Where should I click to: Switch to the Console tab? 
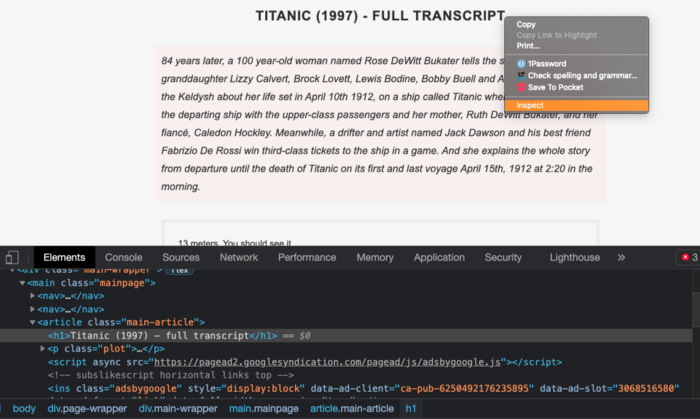(x=124, y=257)
